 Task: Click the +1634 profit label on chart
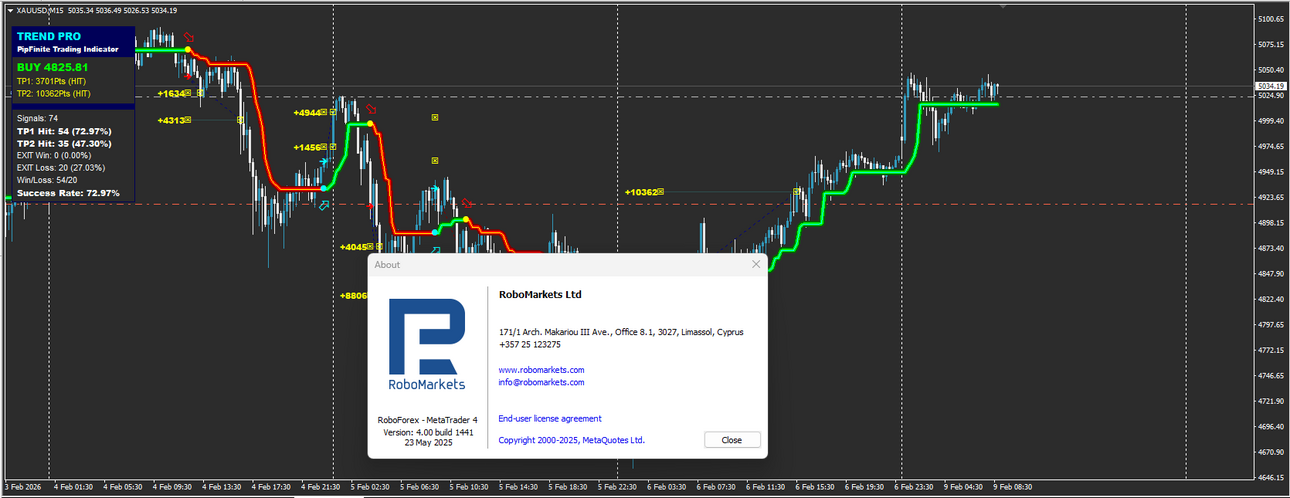[x=171, y=93]
